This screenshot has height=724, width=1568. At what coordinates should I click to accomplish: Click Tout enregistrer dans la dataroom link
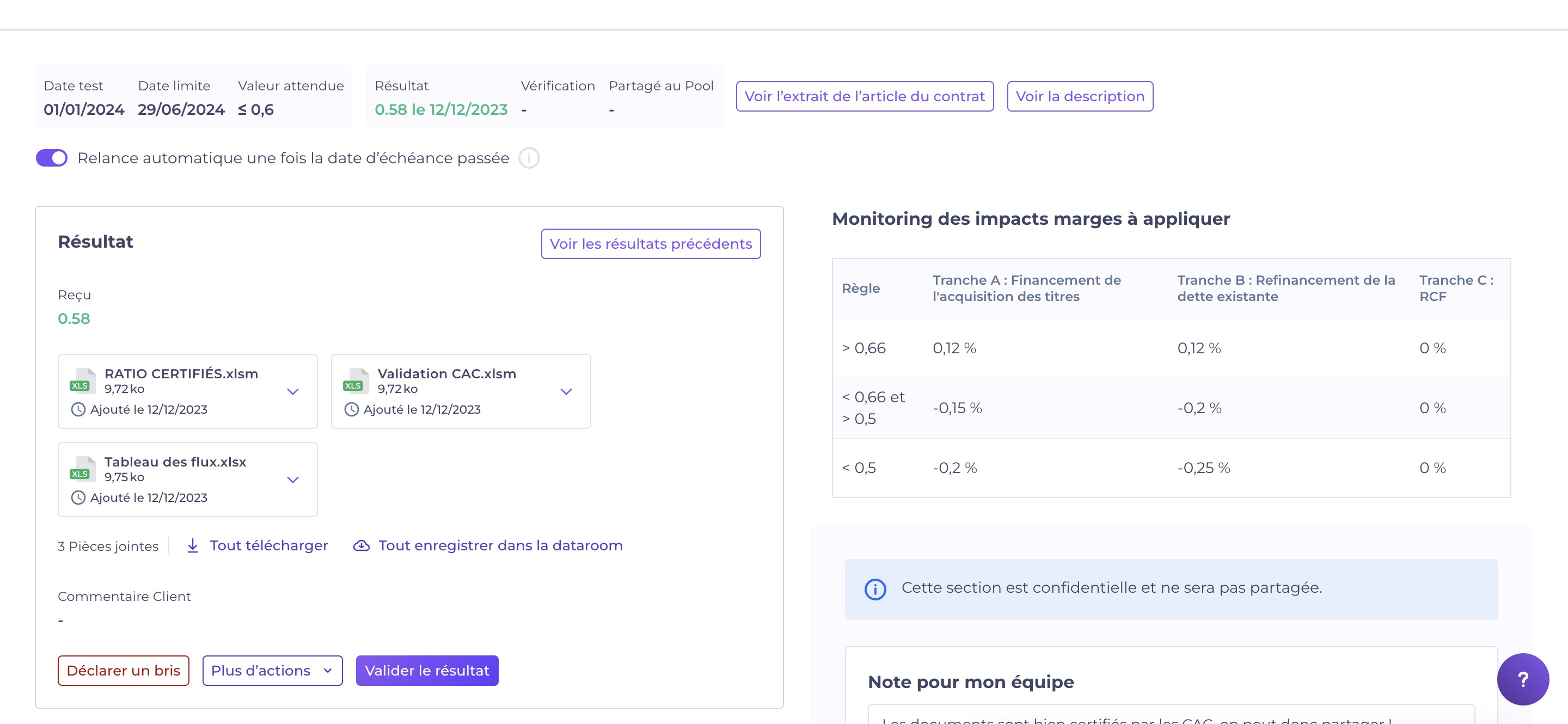[500, 546]
